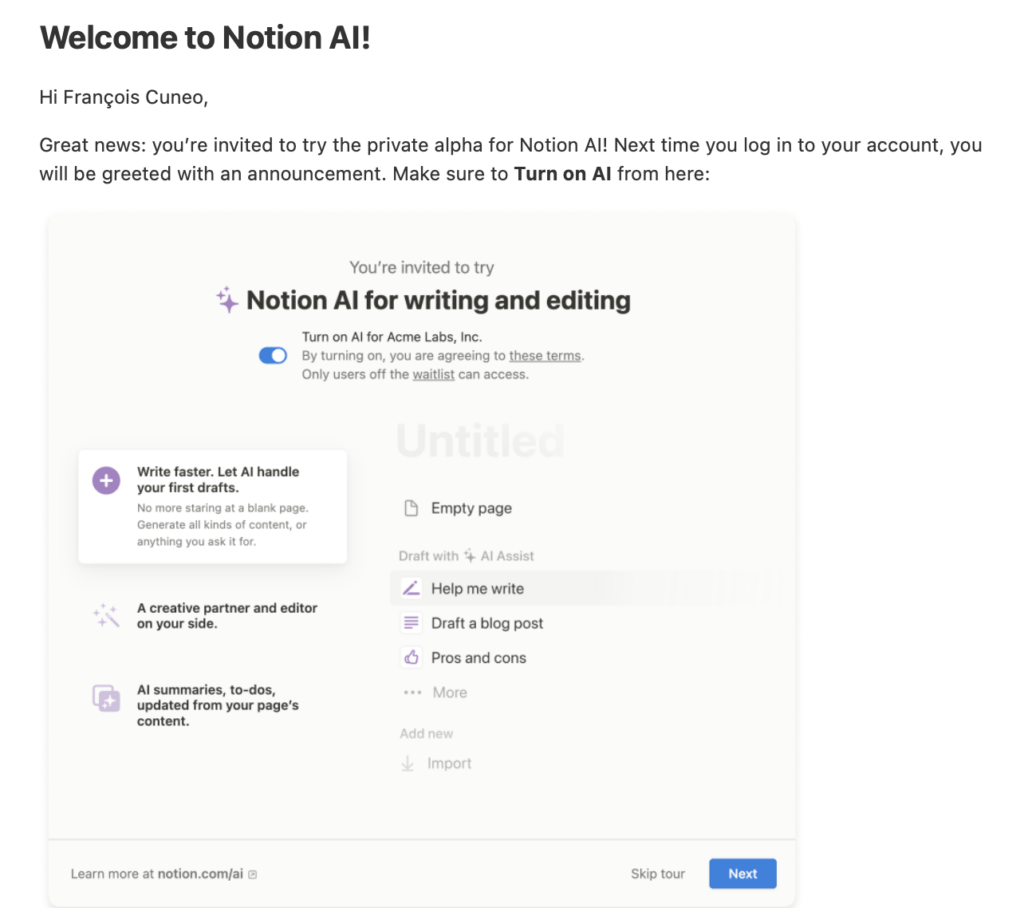Click the AI summaries block icon
This screenshot has height=908, width=1024.
pyautogui.click(x=106, y=698)
